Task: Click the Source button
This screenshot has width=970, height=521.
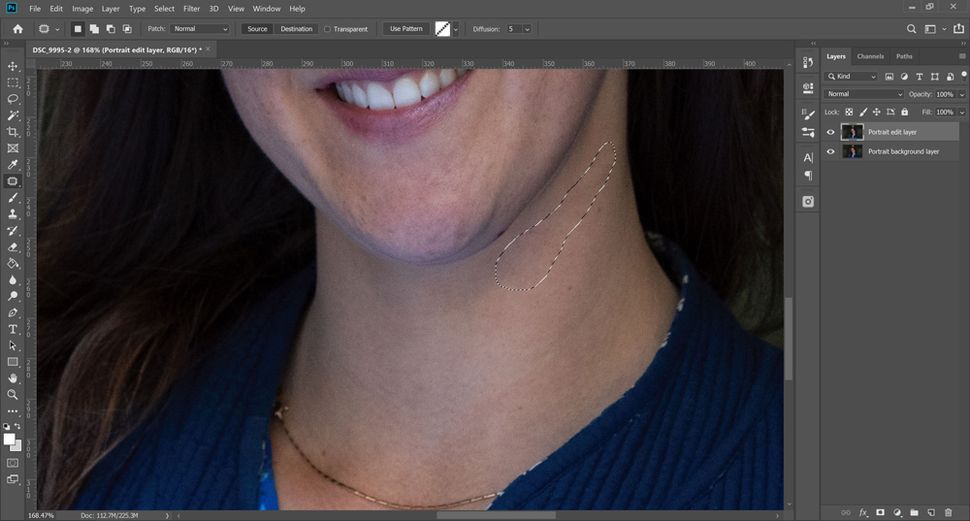Action: pyautogui.click(x=257, y=29)
